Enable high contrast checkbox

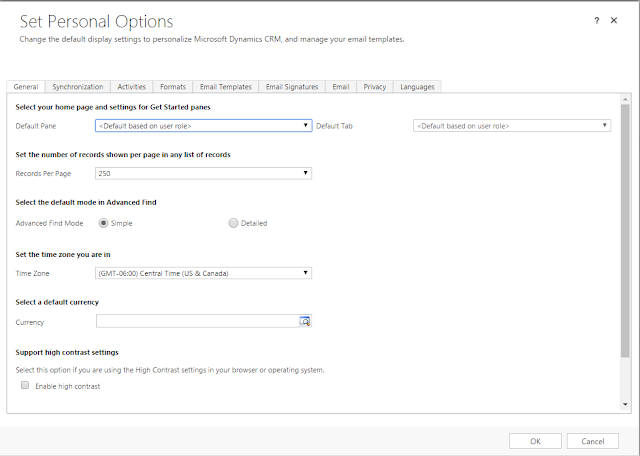25,385
